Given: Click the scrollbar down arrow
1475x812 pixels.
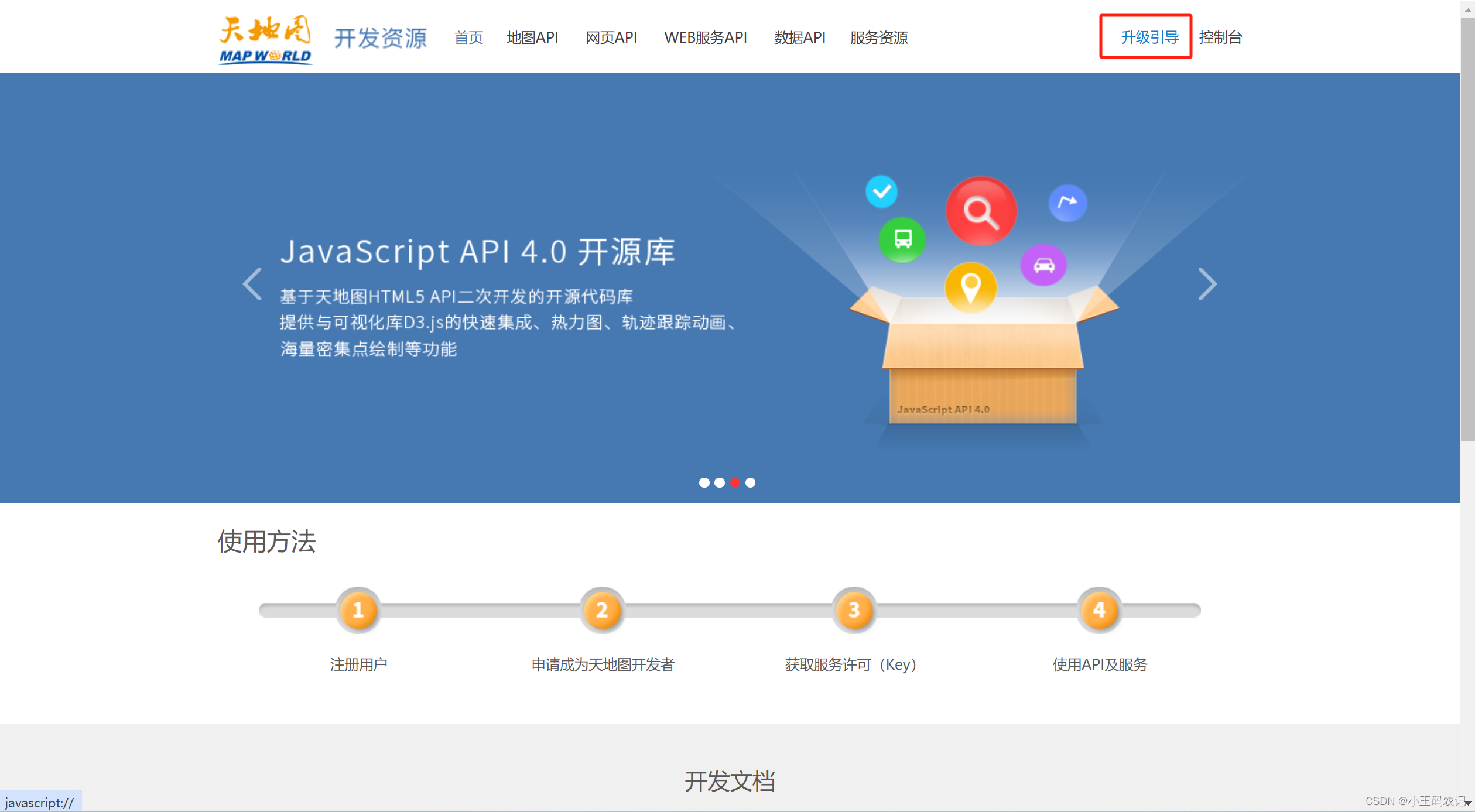Looking at the screenshot, I should pyautogui.click(x=1469, y=804).
